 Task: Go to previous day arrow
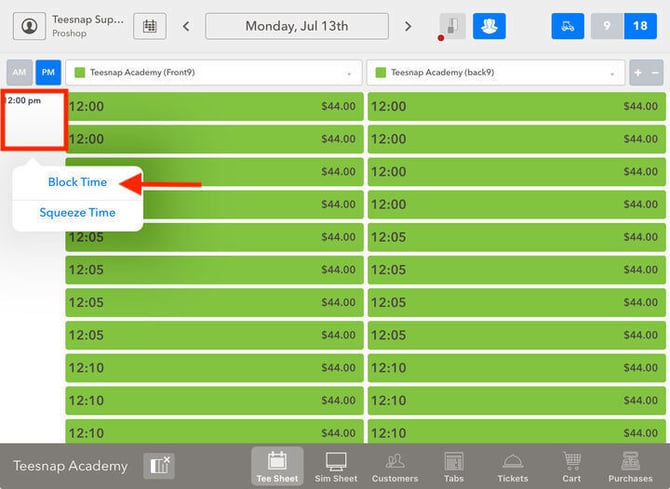pyautogui.click(x=186, y=27)
